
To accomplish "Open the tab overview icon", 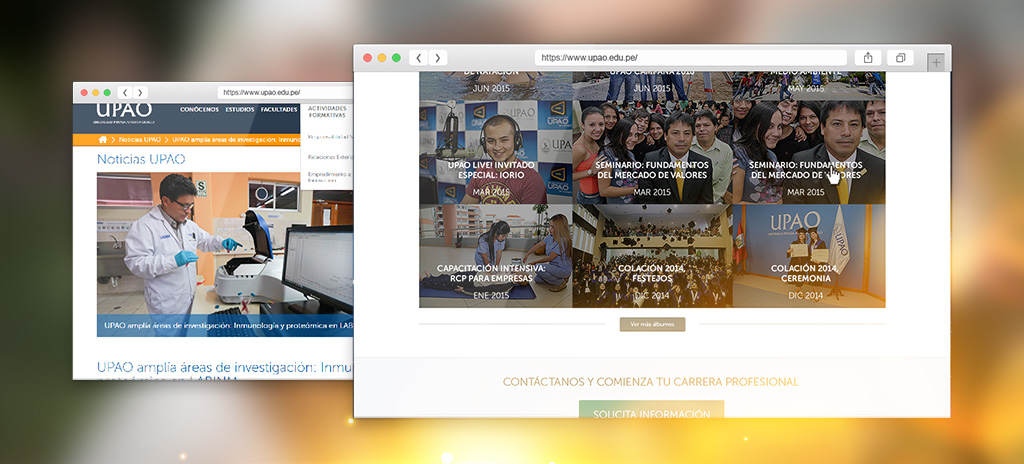I will (900, 58).
